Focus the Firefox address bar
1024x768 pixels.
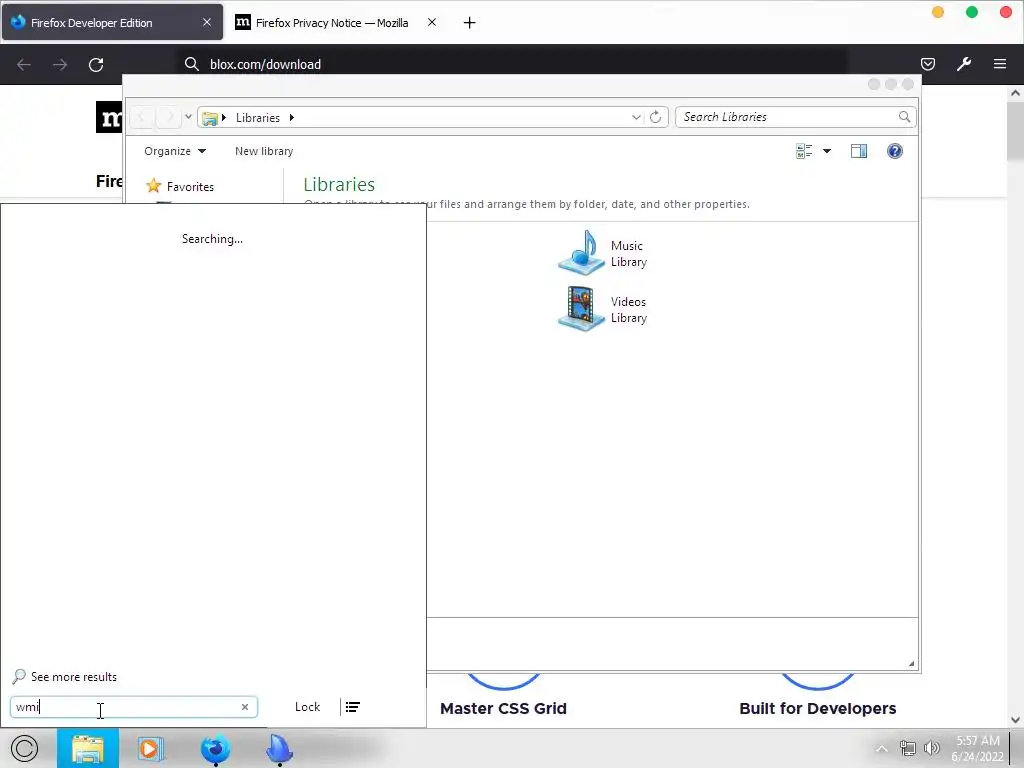coord(513,64)
